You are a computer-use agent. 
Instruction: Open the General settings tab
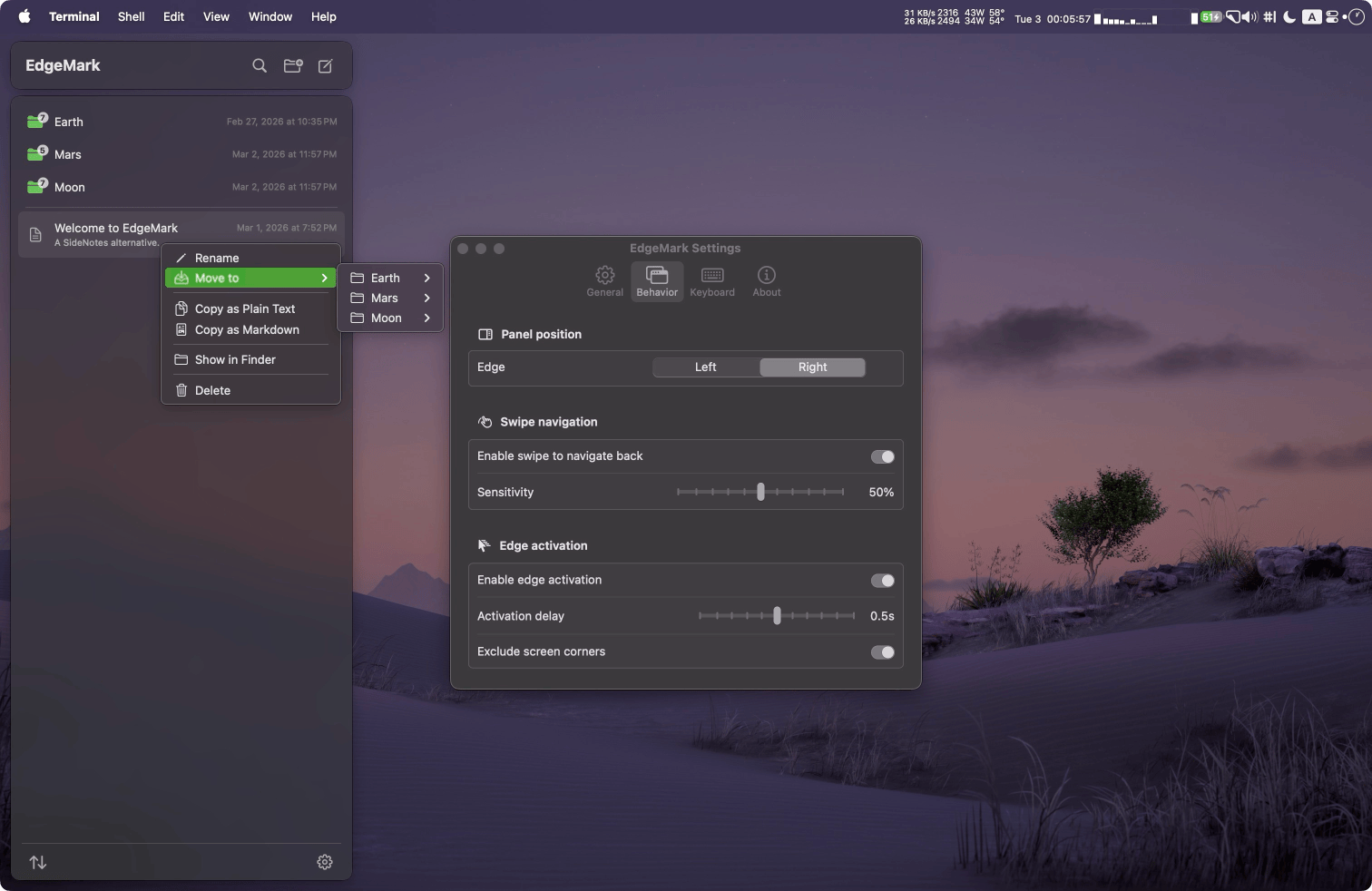604,281
